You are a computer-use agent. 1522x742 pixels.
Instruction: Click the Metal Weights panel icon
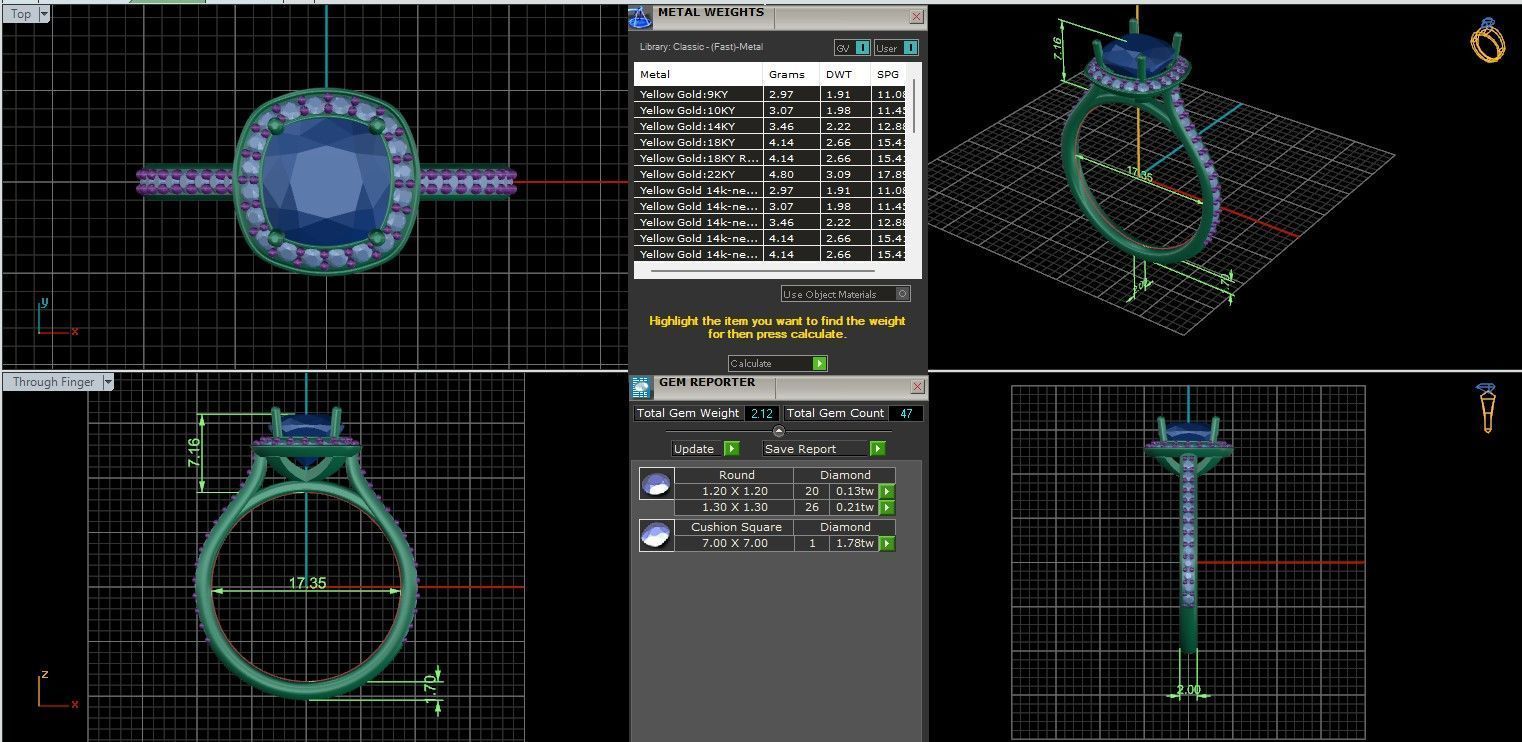tap(640, 17)
